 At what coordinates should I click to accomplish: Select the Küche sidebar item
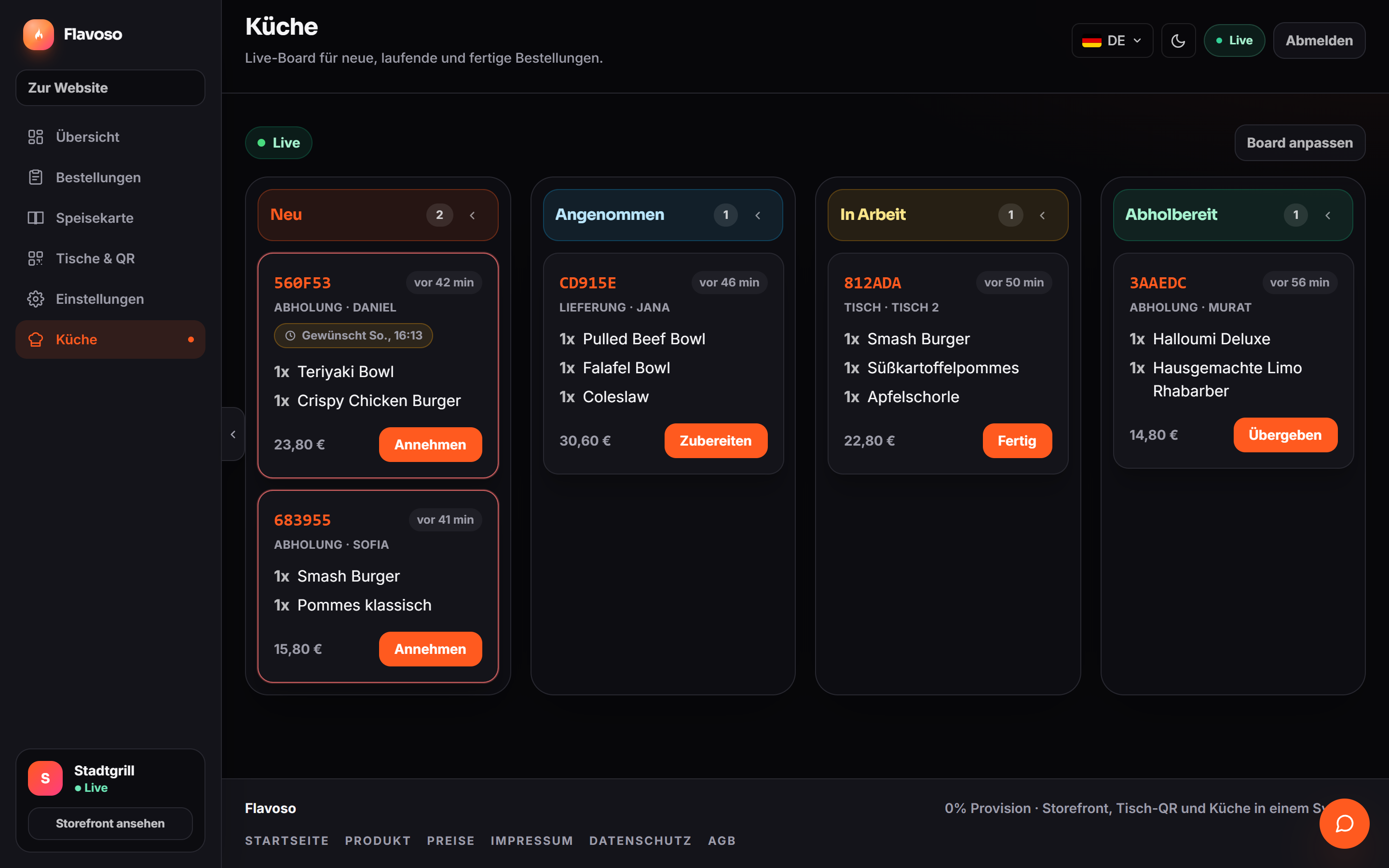(x=110, y=339)
